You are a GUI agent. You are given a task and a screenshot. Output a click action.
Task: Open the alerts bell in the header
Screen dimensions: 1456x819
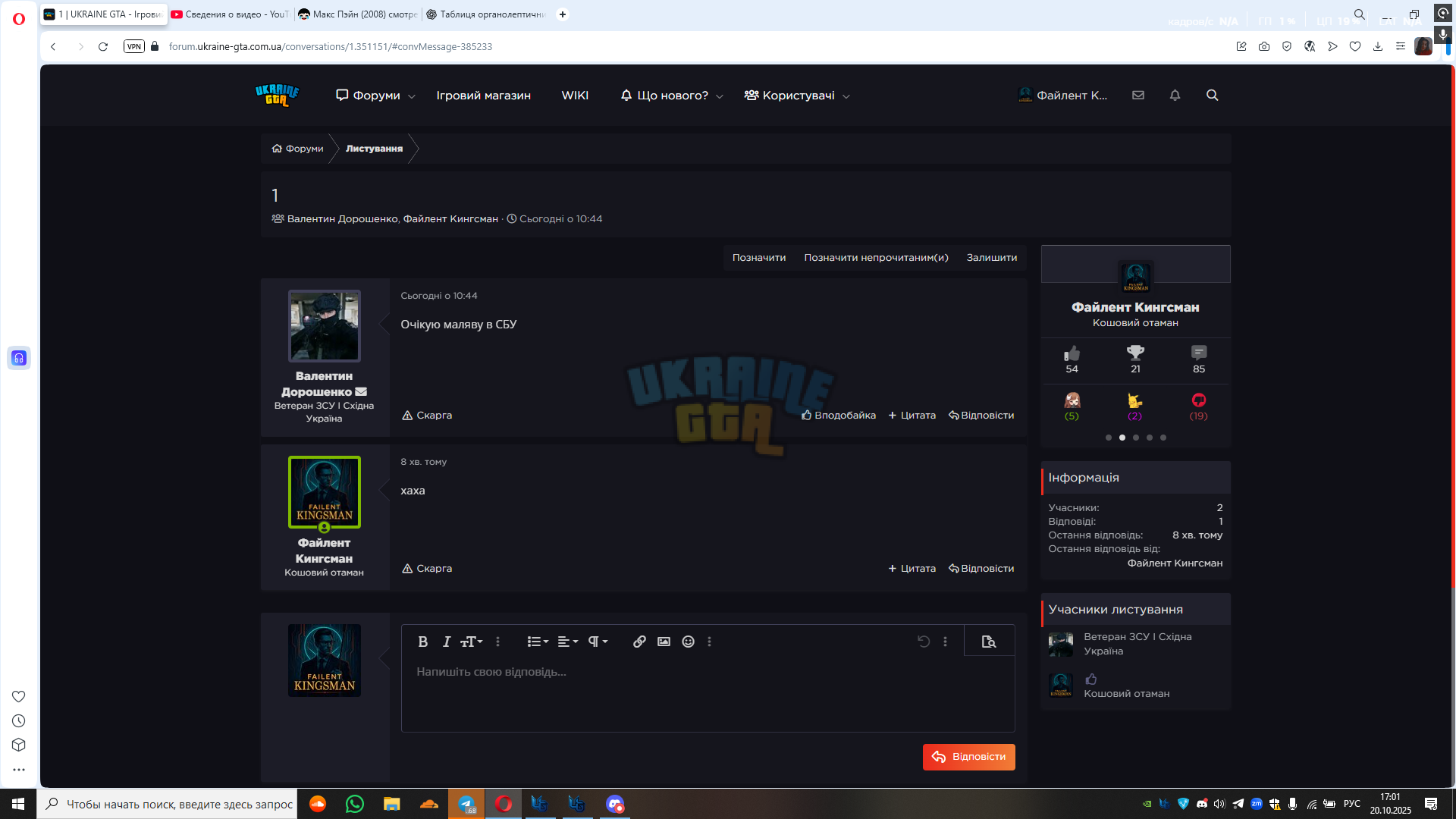click(x=1175, y=95)
